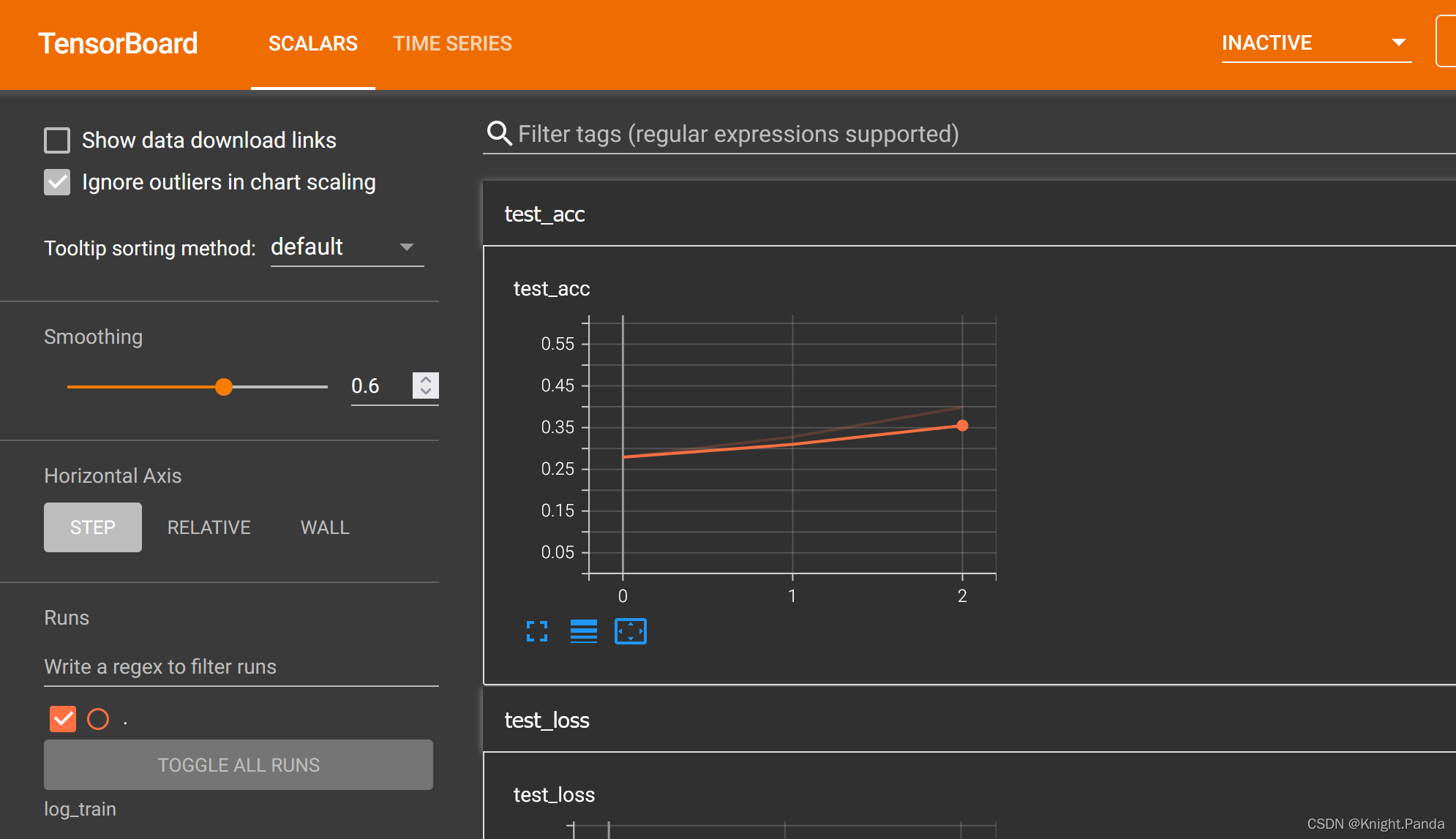Click the test_loss chart title
The height and width of the screenshot is (839, 1456).
[x=554, y=795]
